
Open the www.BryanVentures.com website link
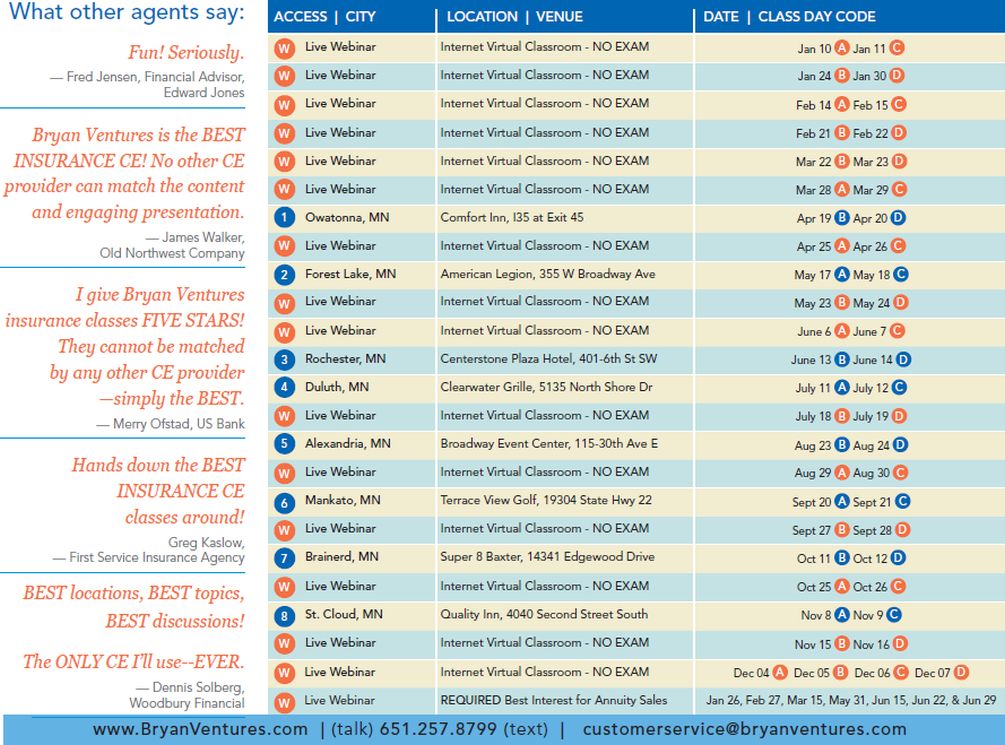pyautogui.click(x=200, y=729)
